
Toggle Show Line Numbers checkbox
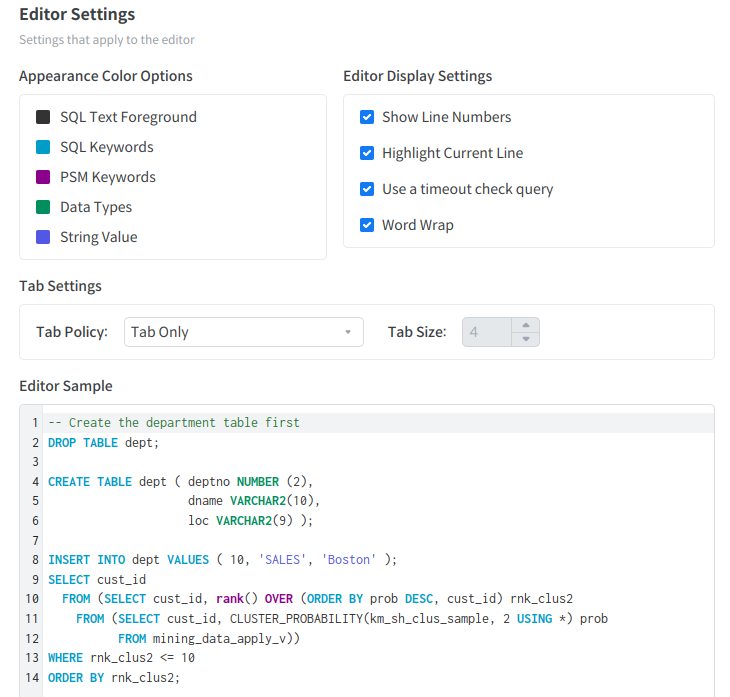coord(367,117)
